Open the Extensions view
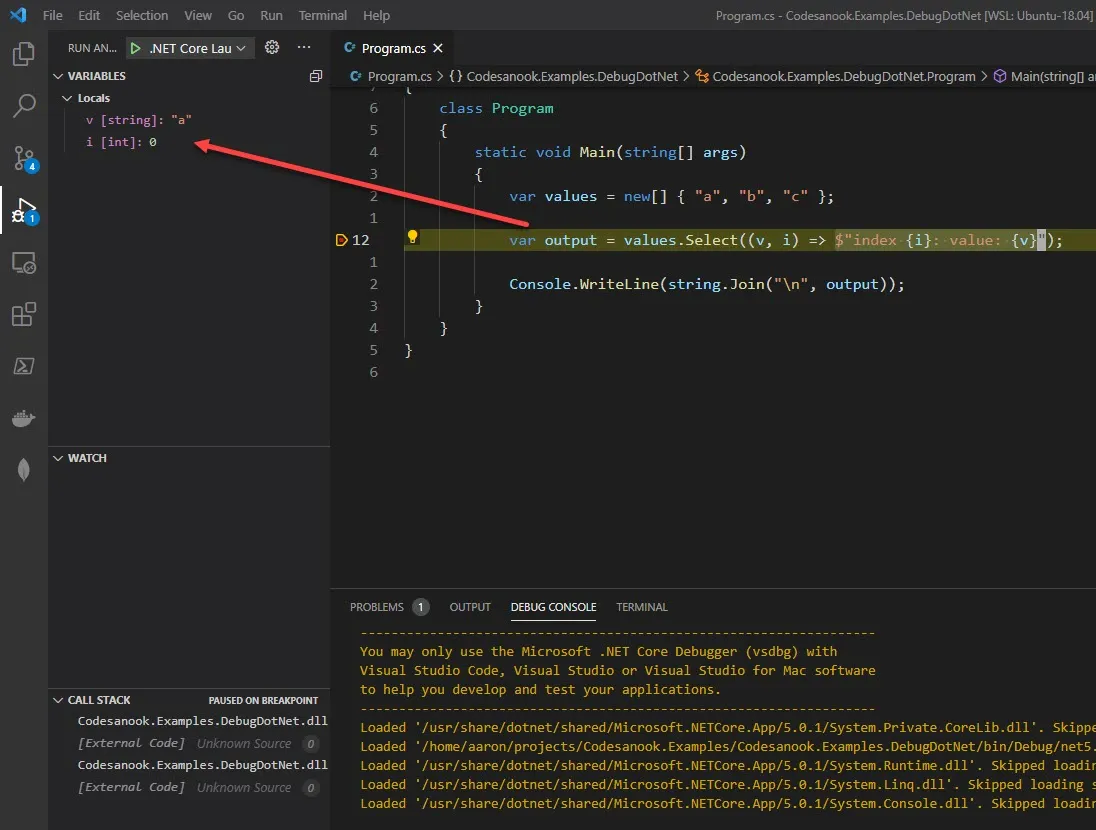Viewport: 1096px width, 830px height. click(24, 315)
